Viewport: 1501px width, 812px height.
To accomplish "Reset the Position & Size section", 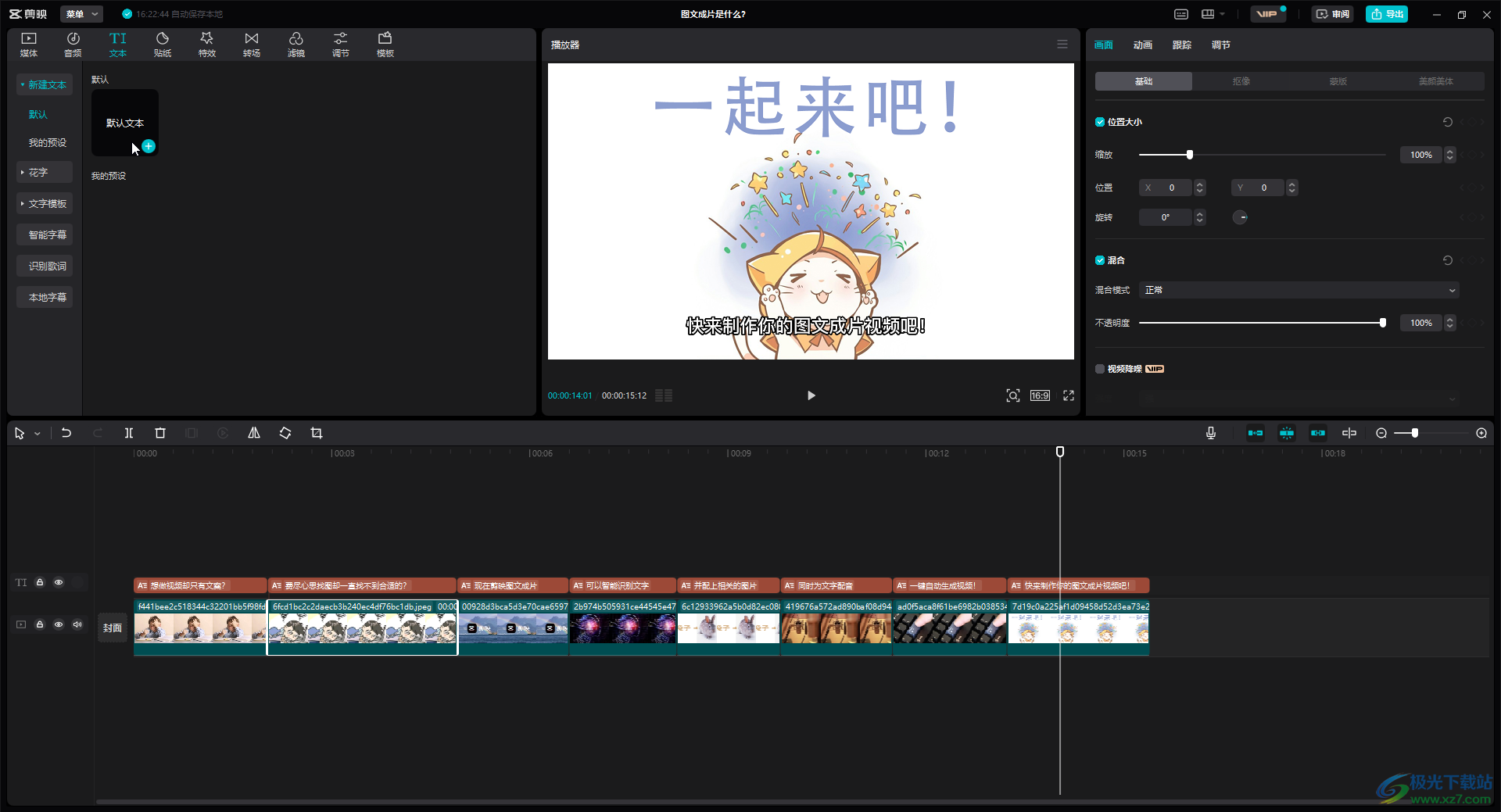I will pos(1448,122).
